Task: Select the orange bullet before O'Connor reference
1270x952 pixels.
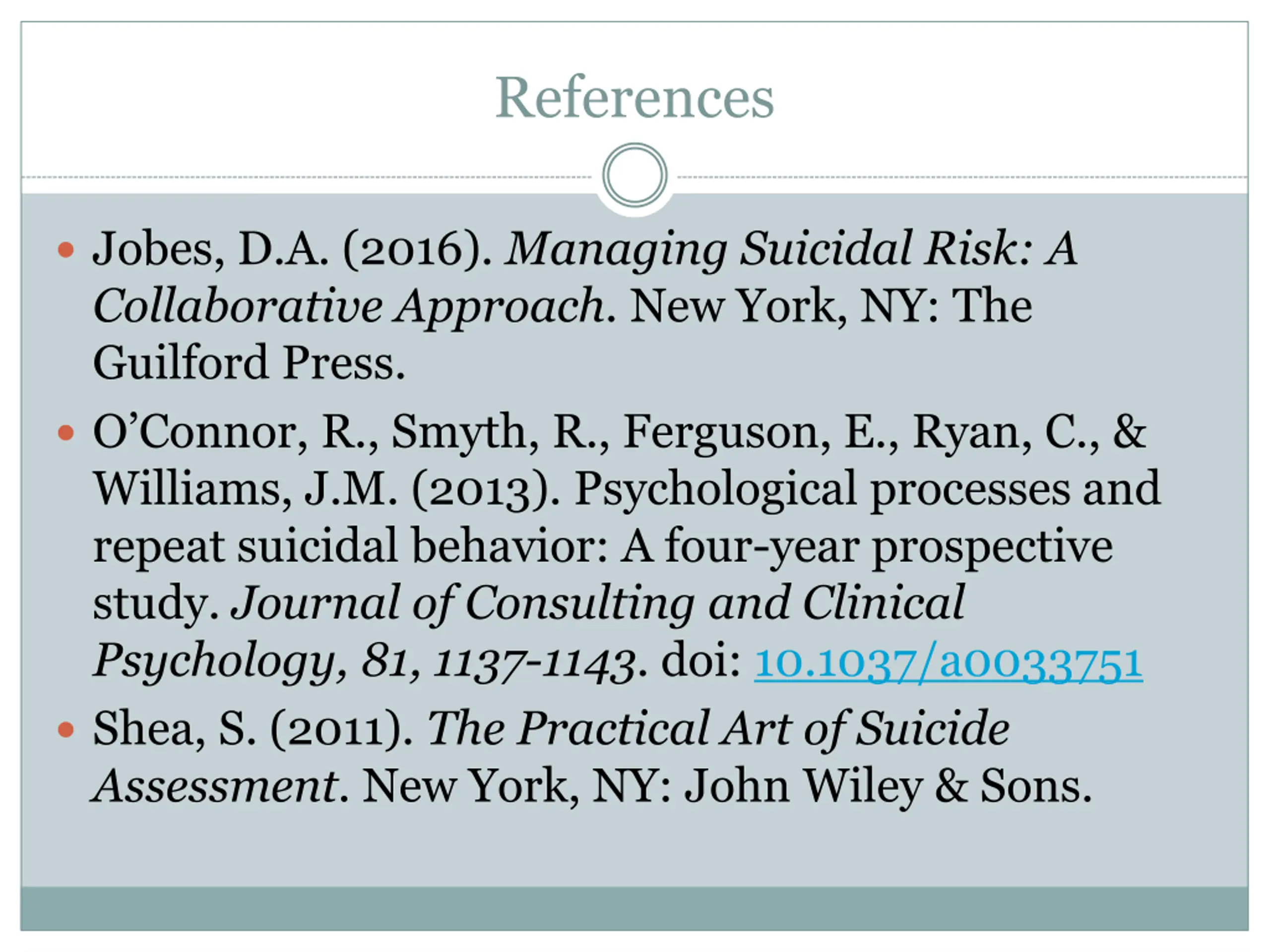Action: click(66, 432)
